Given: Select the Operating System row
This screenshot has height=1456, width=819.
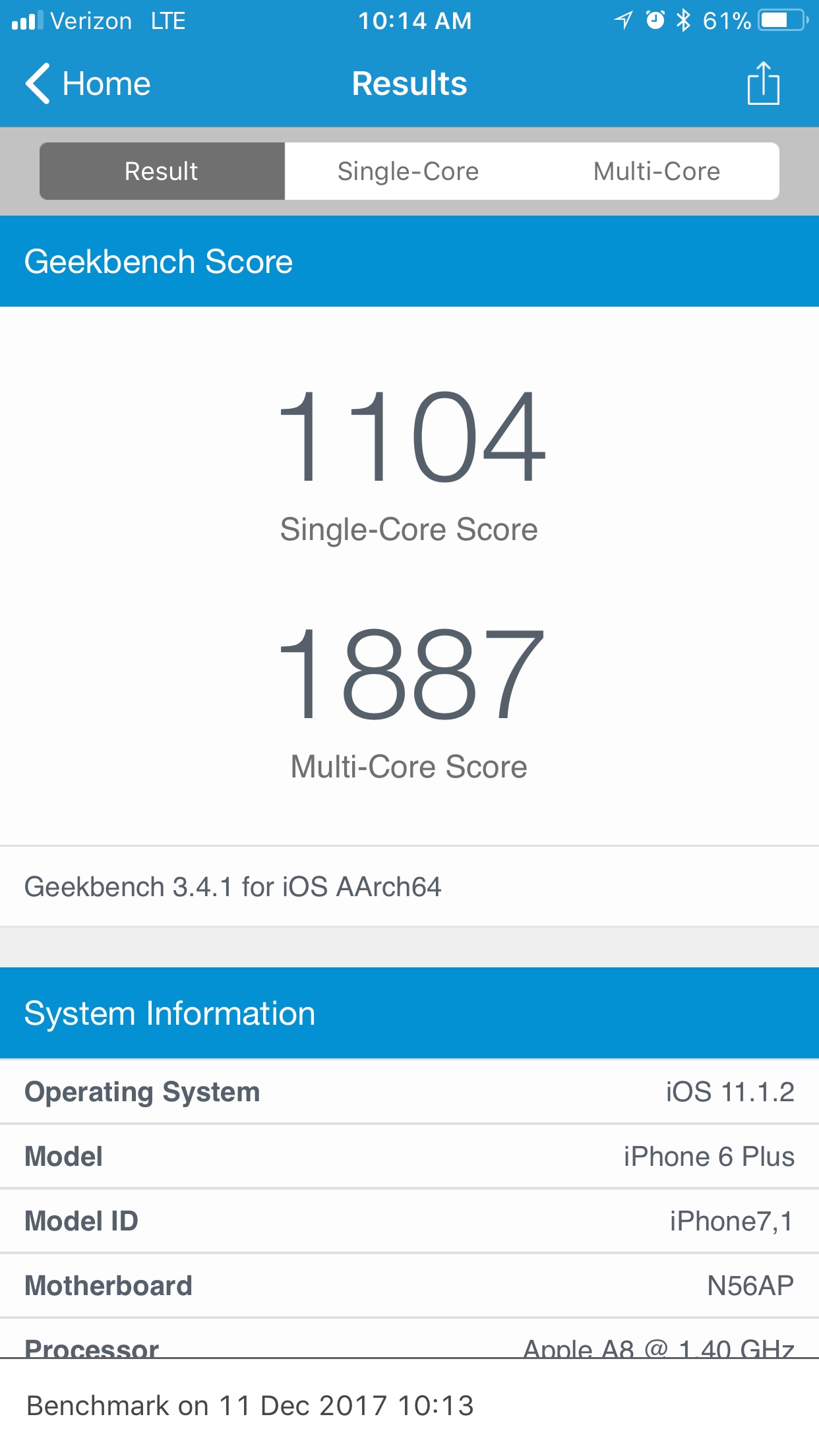Looking at the screenshot, I should point(409,1092).
